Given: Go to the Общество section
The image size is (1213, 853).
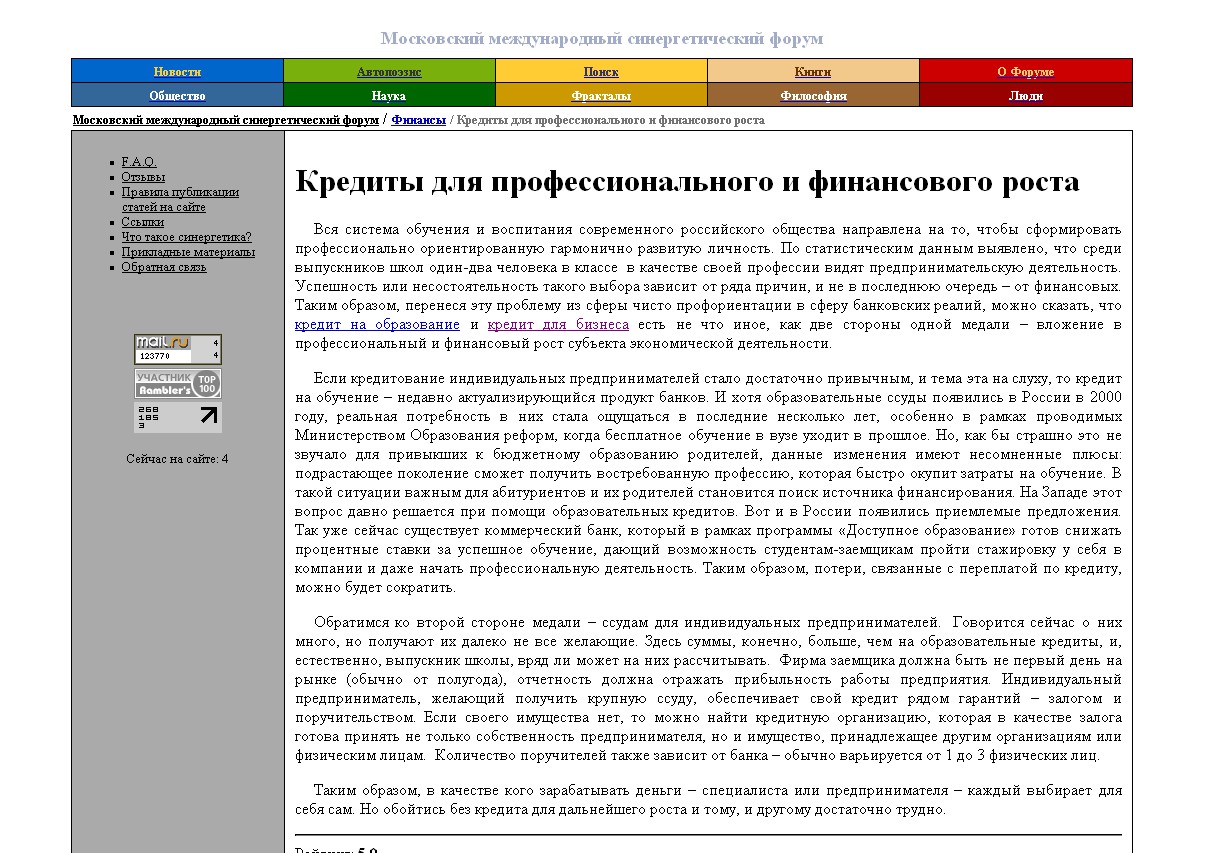Looking at the screenshot, I should 177,96.
